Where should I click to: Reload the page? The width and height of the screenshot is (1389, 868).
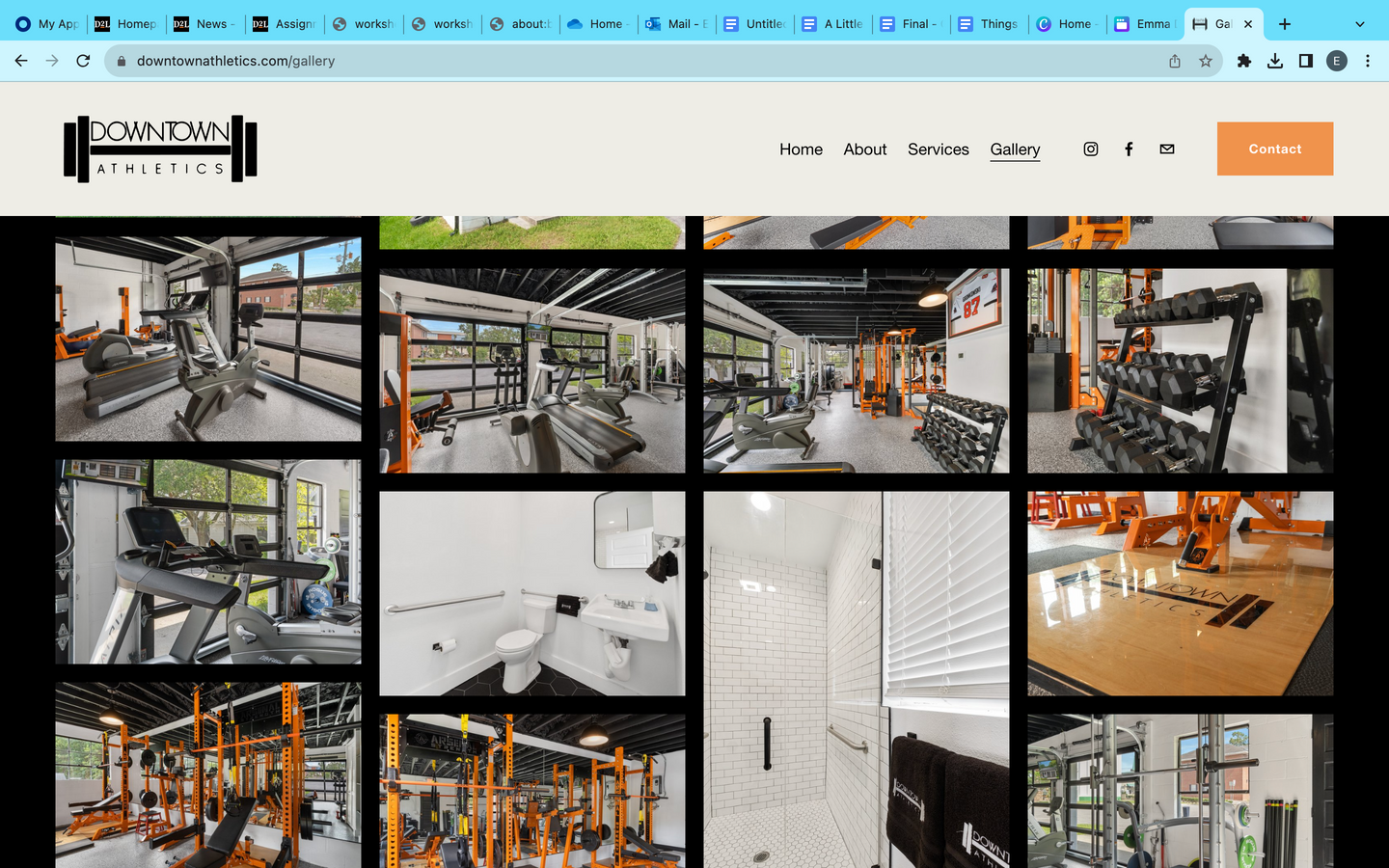coord(83,61)
